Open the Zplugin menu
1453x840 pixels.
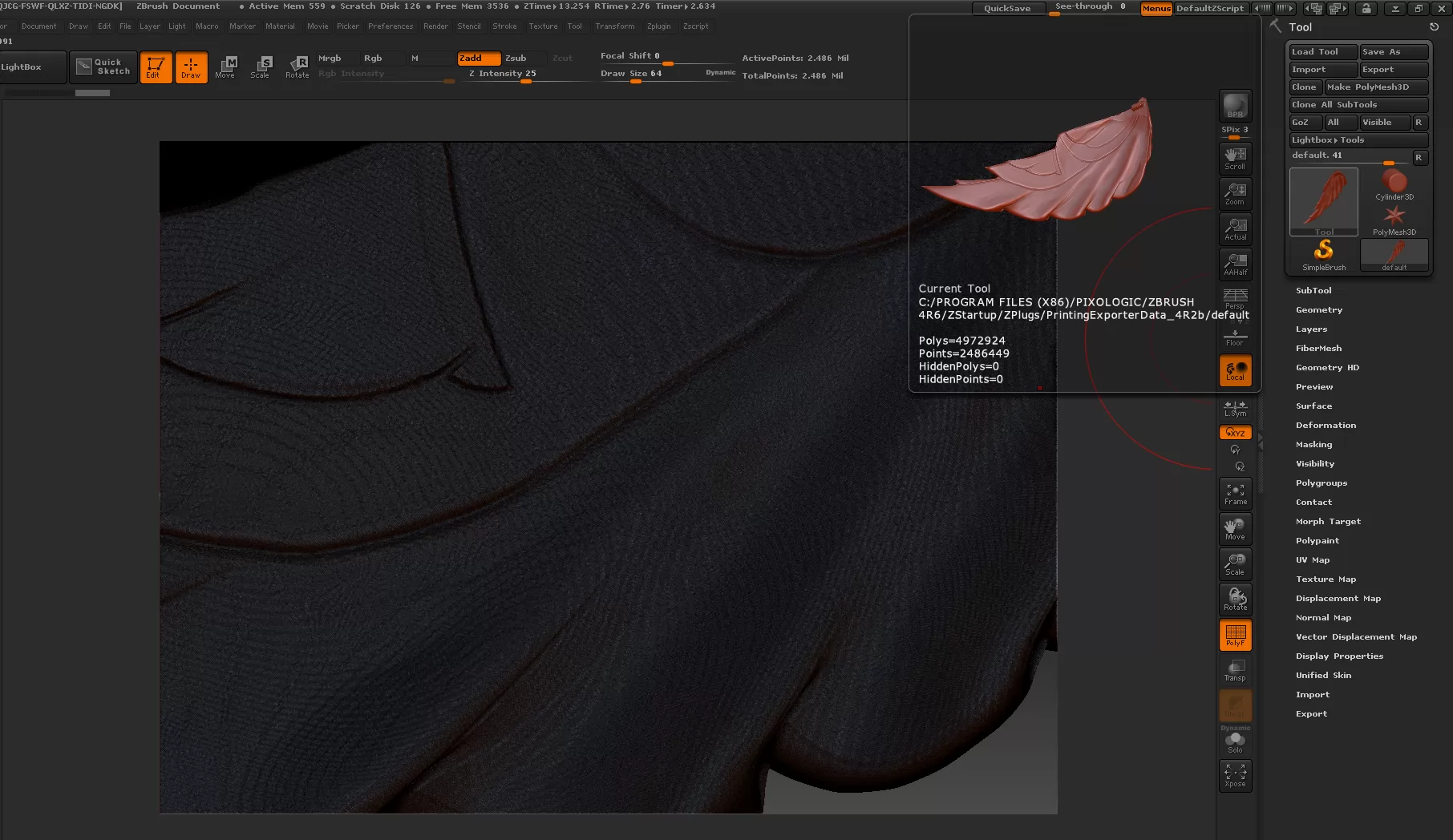click(x=658, y=26)
